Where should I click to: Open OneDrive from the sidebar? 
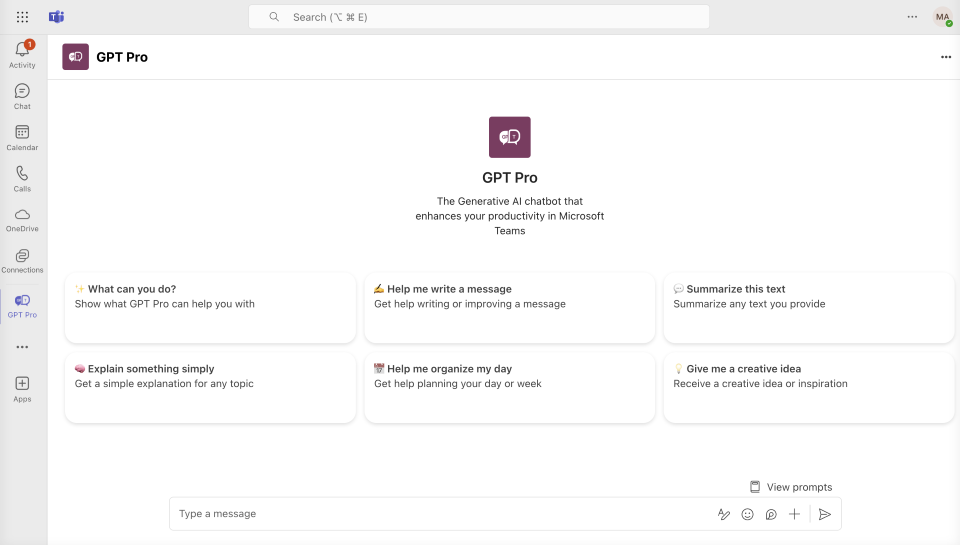pos(22,218)
